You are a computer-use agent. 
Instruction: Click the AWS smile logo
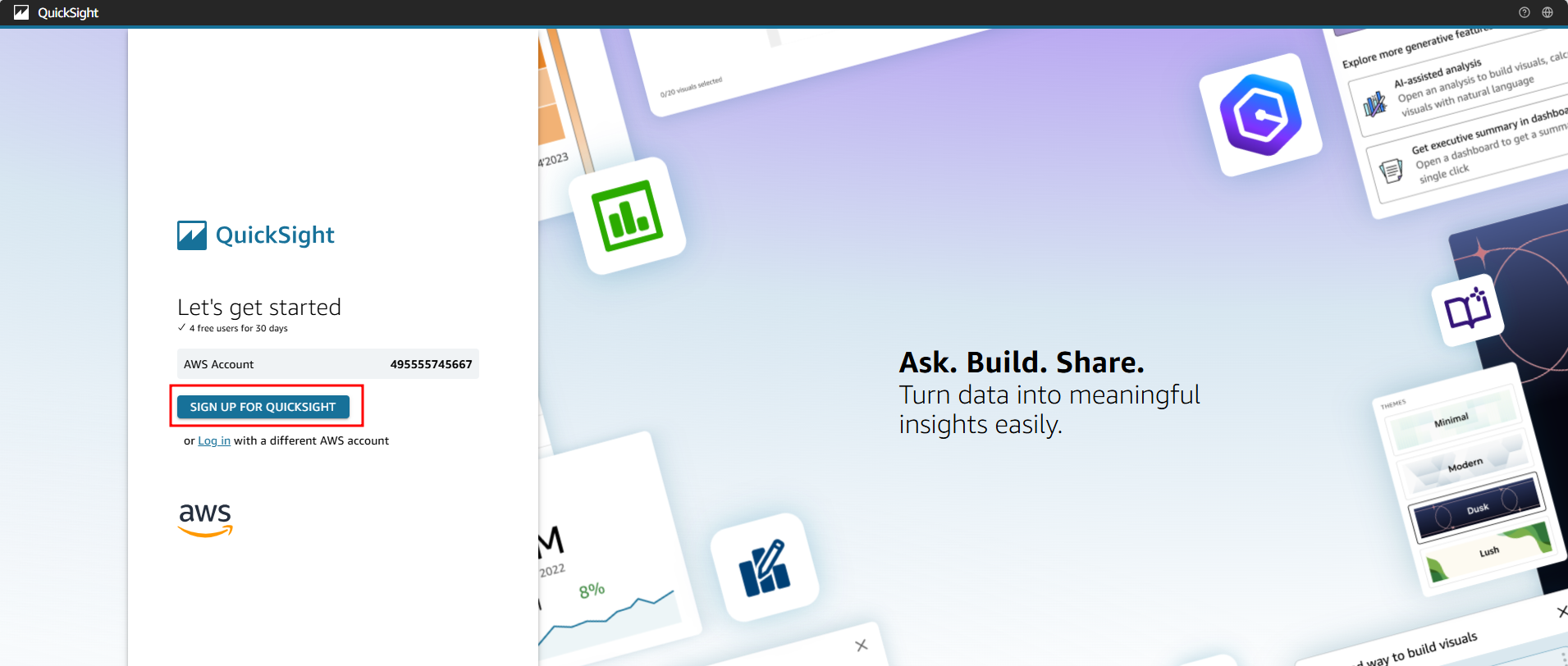click(x=205, y=519)
